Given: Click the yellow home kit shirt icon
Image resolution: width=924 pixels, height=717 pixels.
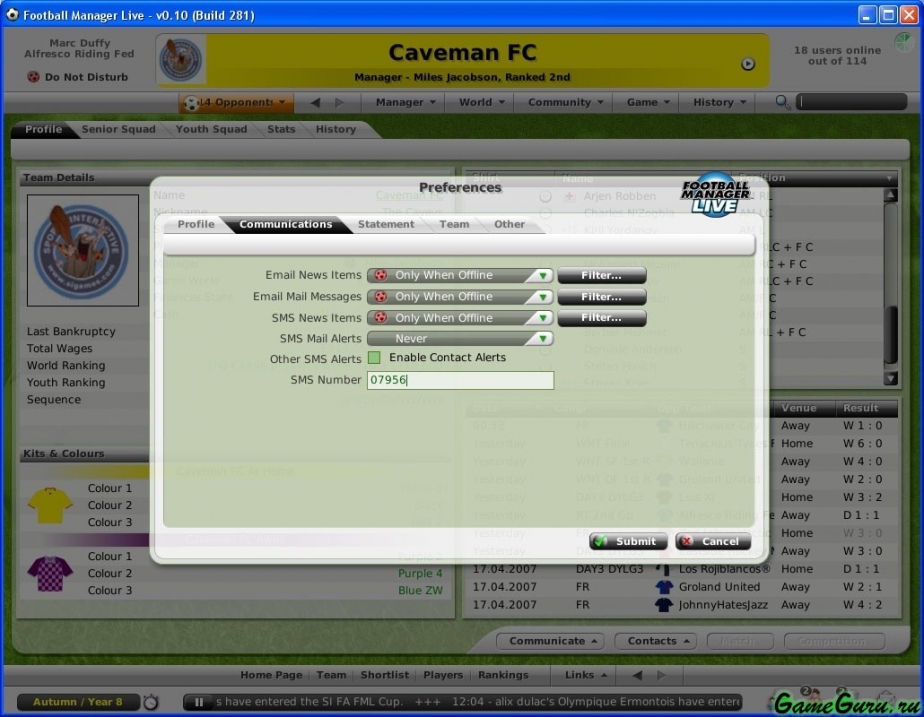Looking at the screenshot, I should click(x=50, y=505).
